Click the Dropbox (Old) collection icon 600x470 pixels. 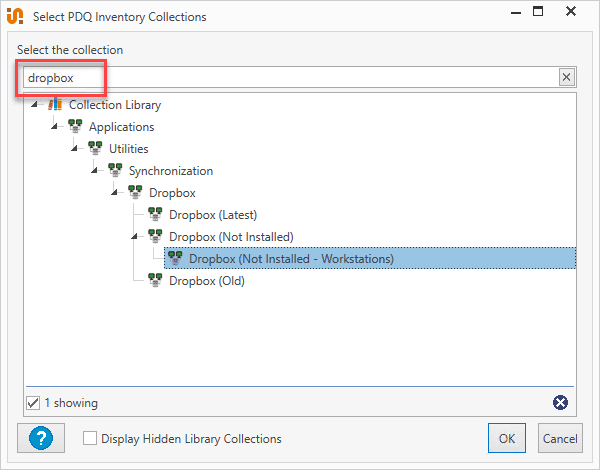tap(155, 280)
